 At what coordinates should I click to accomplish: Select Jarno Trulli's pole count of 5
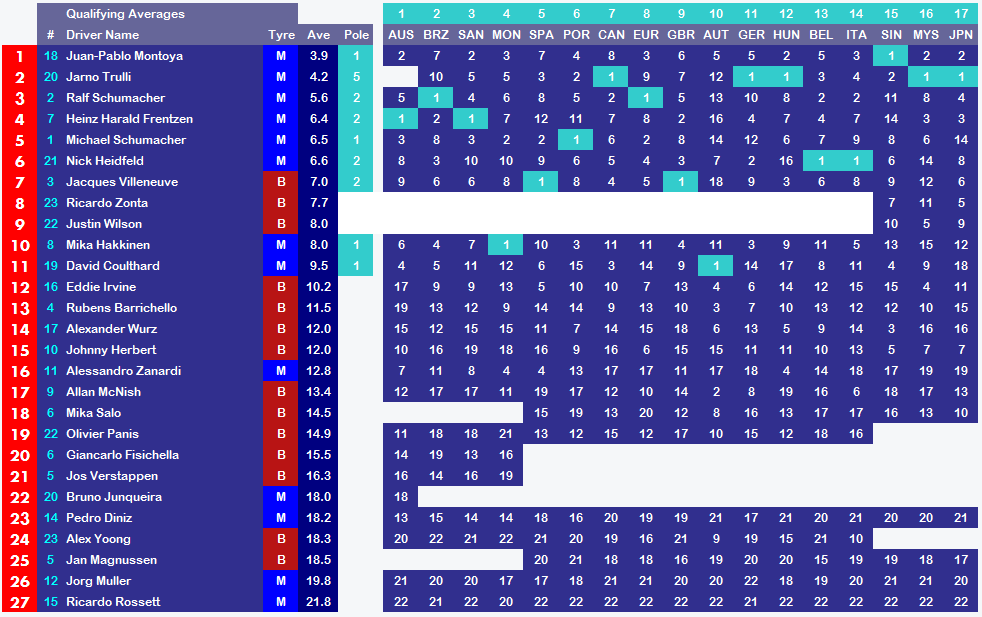pos(356,77)
